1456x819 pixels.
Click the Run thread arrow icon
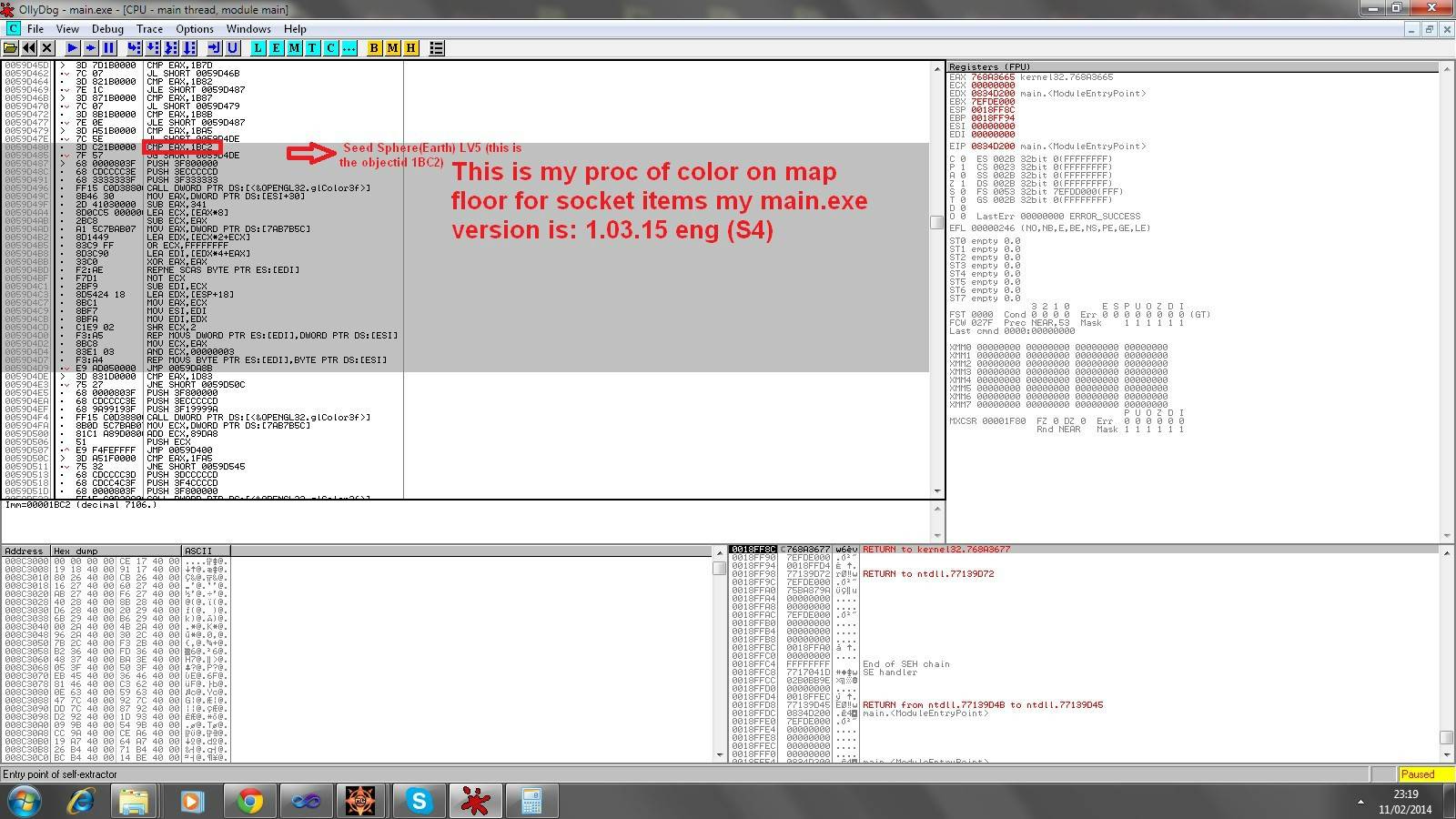91,47
